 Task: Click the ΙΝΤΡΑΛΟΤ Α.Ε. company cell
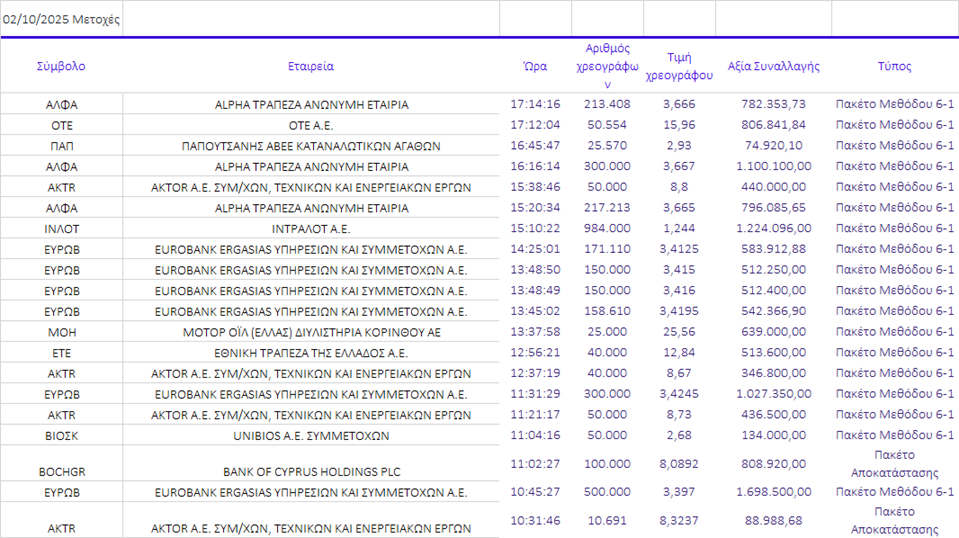(311, 229)
